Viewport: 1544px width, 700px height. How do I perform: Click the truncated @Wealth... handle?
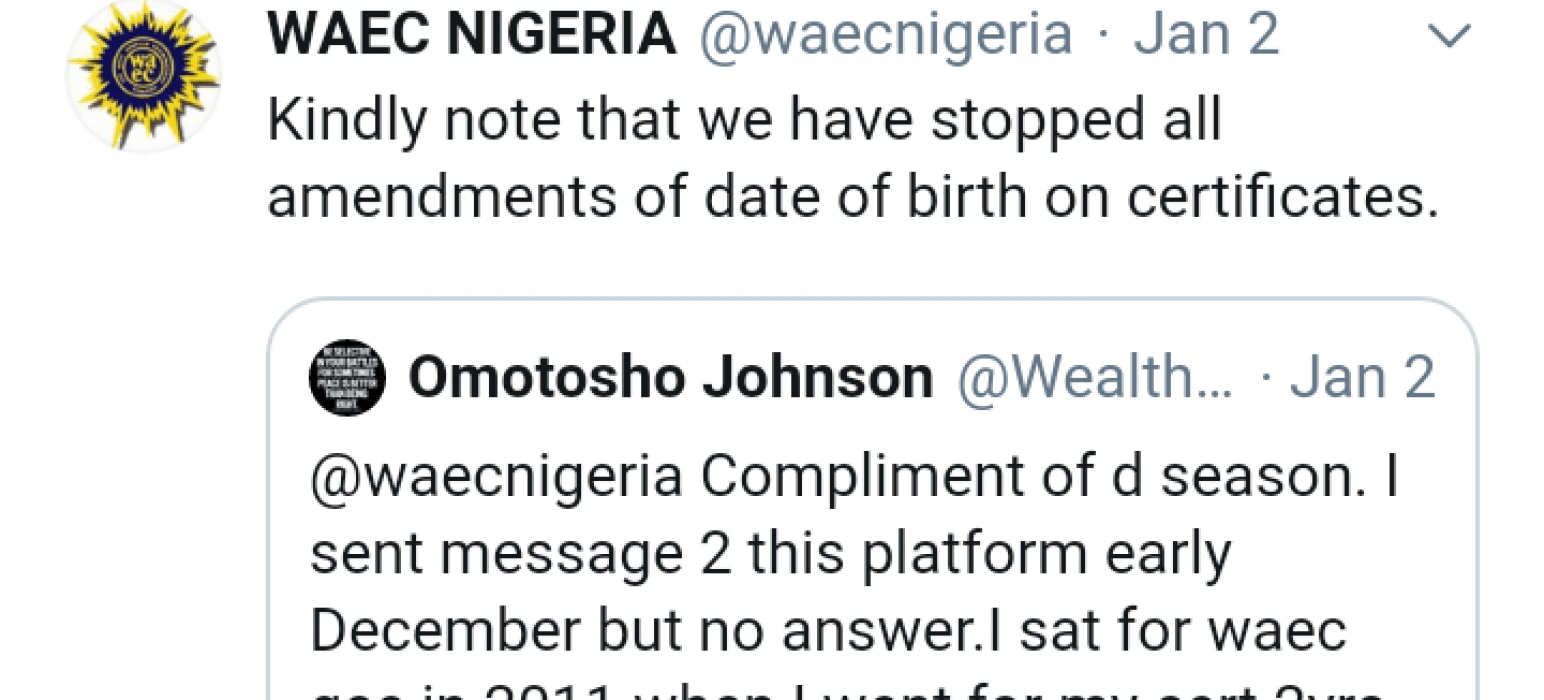click(1096, 378)
